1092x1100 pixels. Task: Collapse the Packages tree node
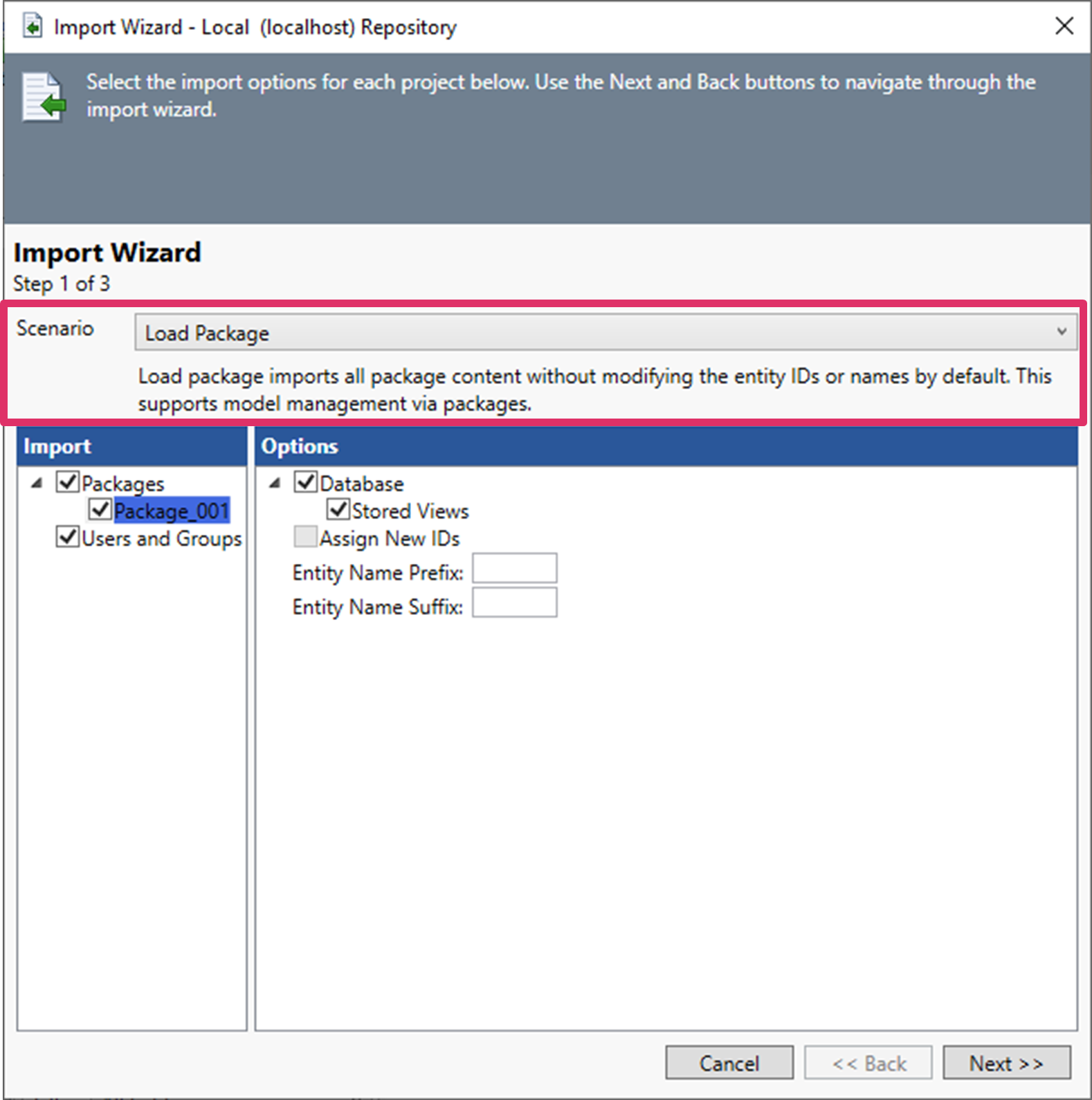pyautogui.click(x=37, y=483)
